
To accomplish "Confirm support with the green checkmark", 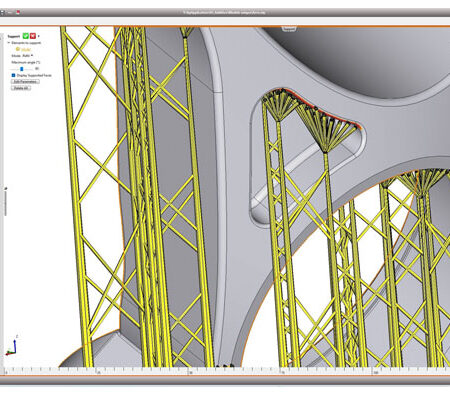I will [x=26, y=36].
